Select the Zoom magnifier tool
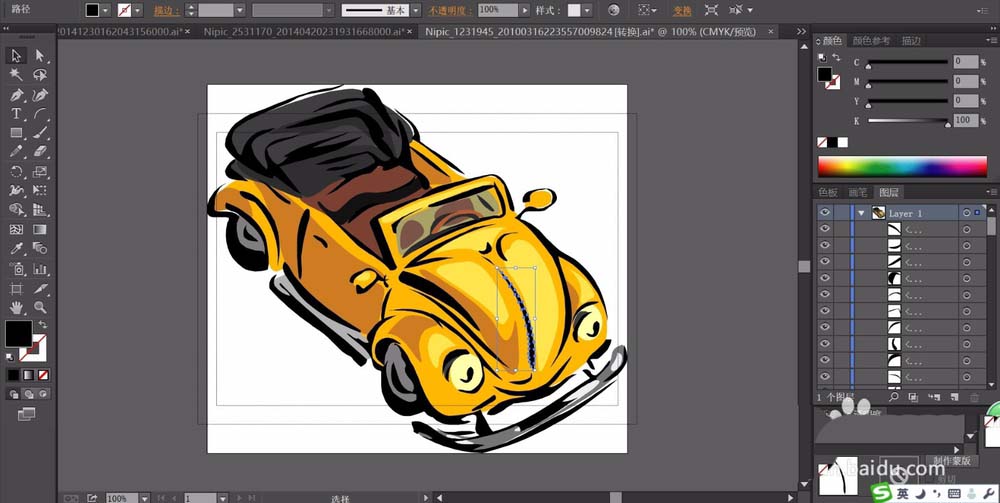This screenshot has height=503, width=1000. coord(40,307)
